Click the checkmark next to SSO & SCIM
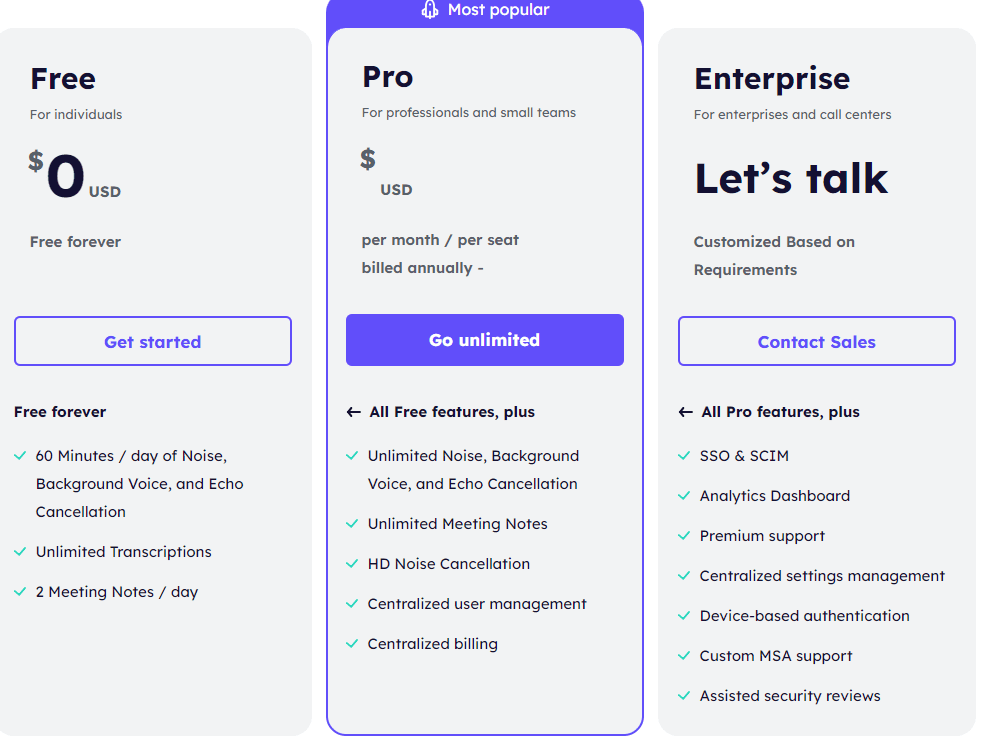Image resolution: width=986 pixels, height=741 pixels. tap(684, 455)
